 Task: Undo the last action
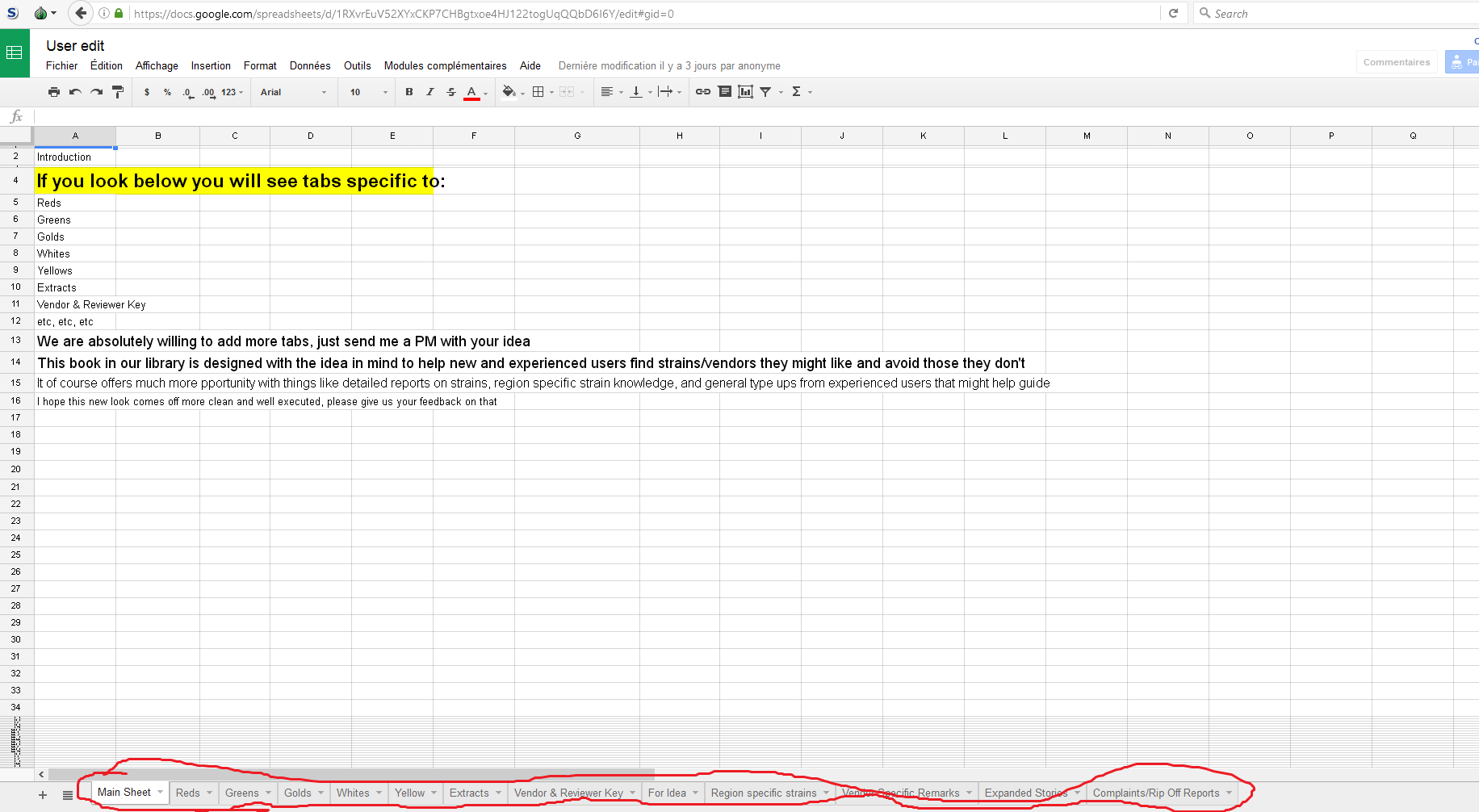coord(75,92)
